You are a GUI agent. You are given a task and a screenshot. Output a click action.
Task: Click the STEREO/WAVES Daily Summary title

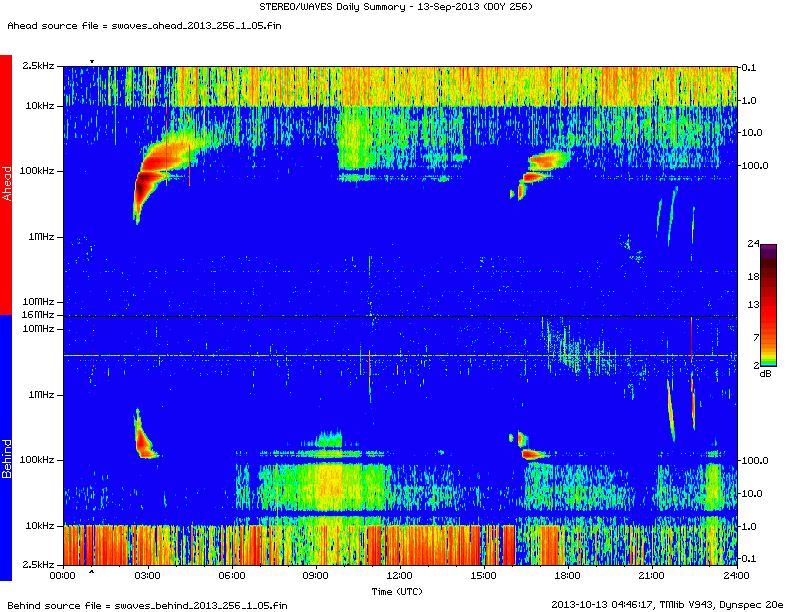[x=396, y=7]
